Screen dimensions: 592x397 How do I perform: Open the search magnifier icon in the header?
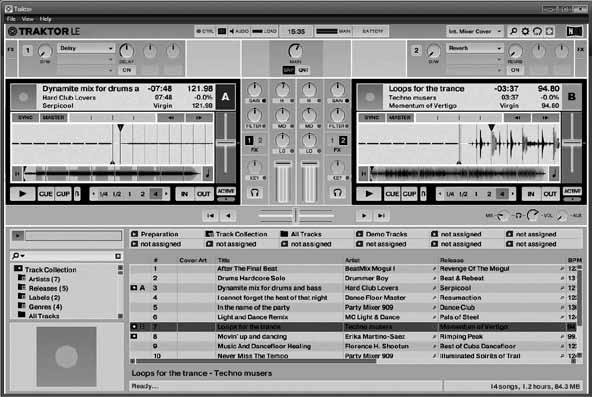tap(513, 31)
